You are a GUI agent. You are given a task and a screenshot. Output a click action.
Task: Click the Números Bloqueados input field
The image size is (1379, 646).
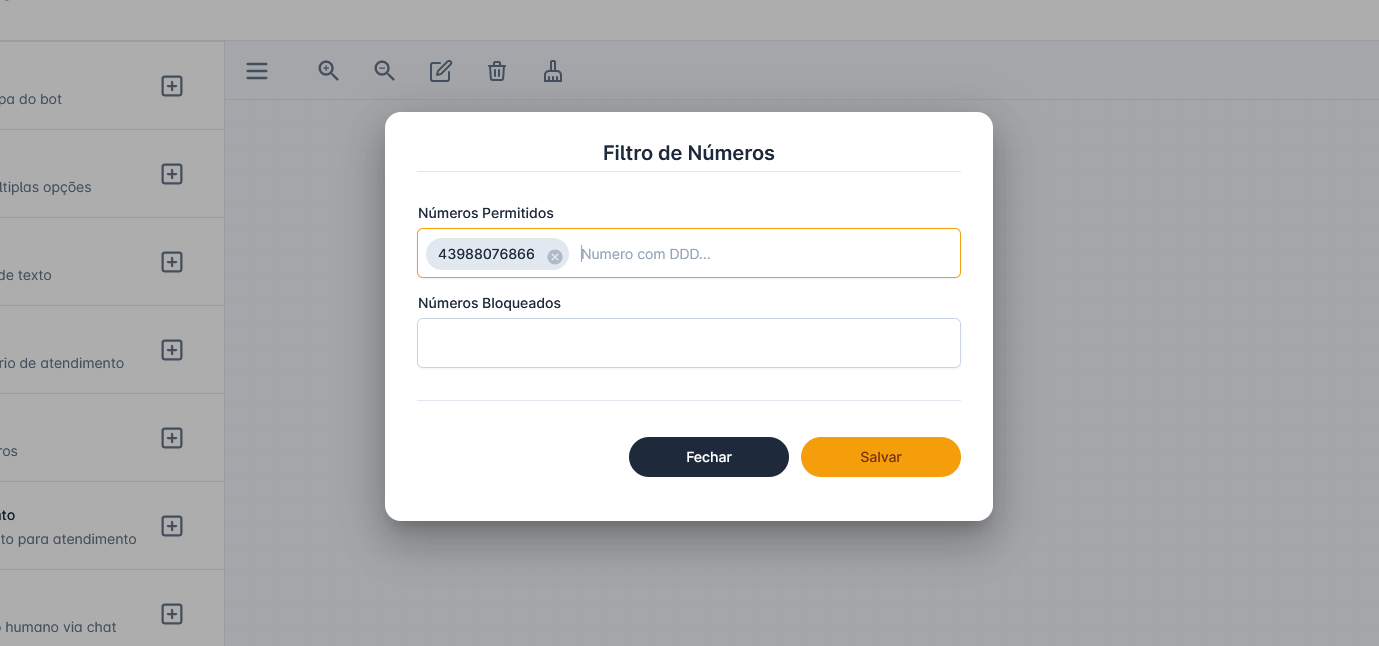coord(688,343)
